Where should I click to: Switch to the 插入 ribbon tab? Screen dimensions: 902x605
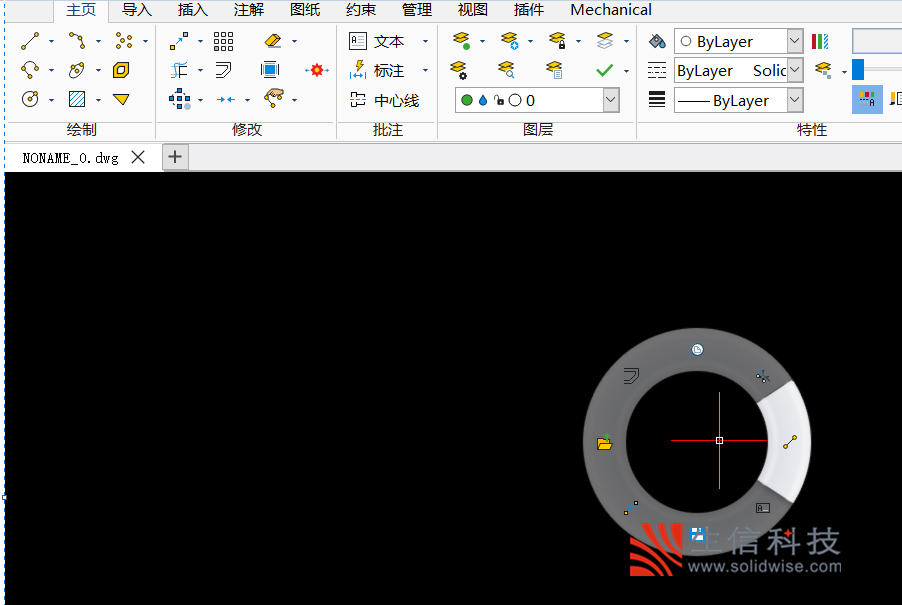(193, 10)
